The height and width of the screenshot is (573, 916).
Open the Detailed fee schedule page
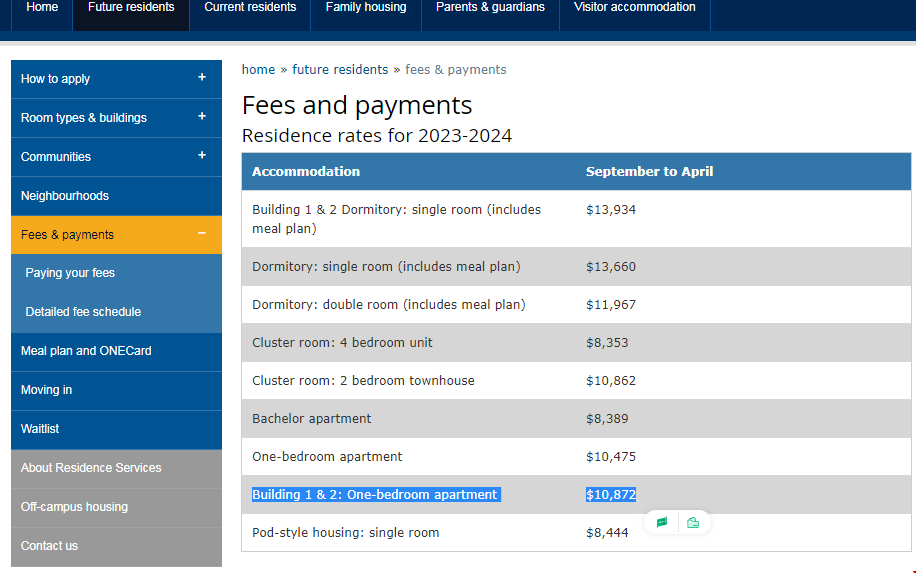tap(83, 312)
